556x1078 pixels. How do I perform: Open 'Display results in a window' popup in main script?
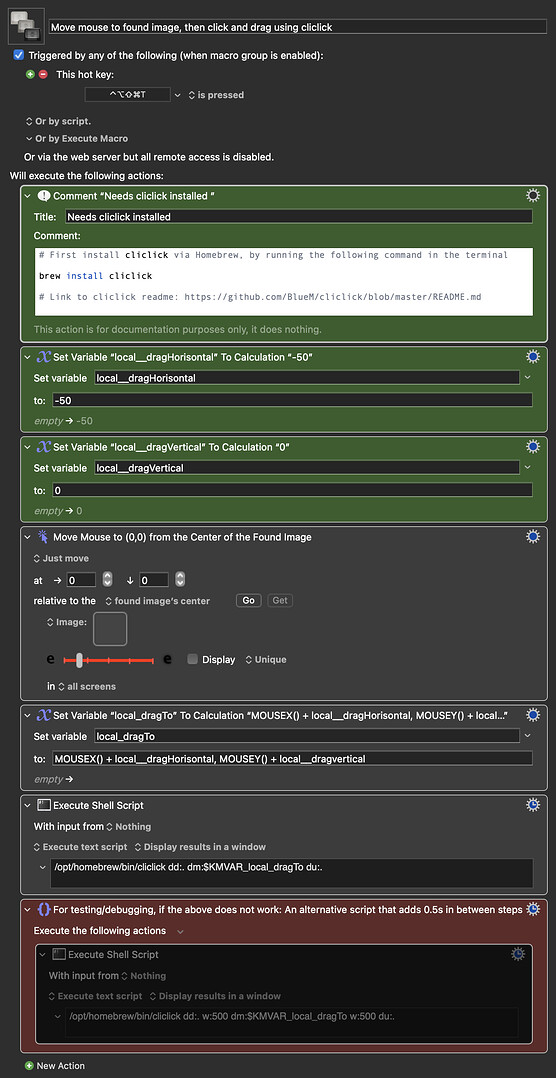(x=200, y=847)
